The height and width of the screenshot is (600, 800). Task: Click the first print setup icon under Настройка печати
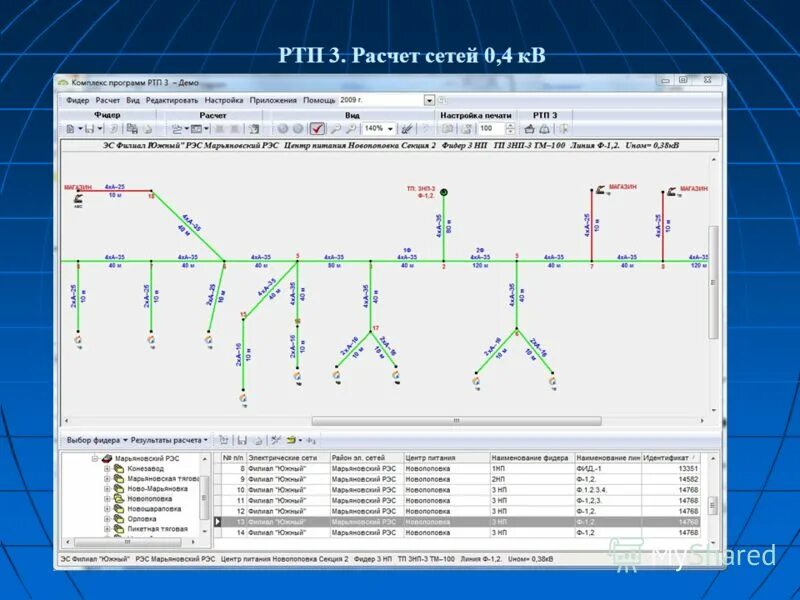point(447,129)
